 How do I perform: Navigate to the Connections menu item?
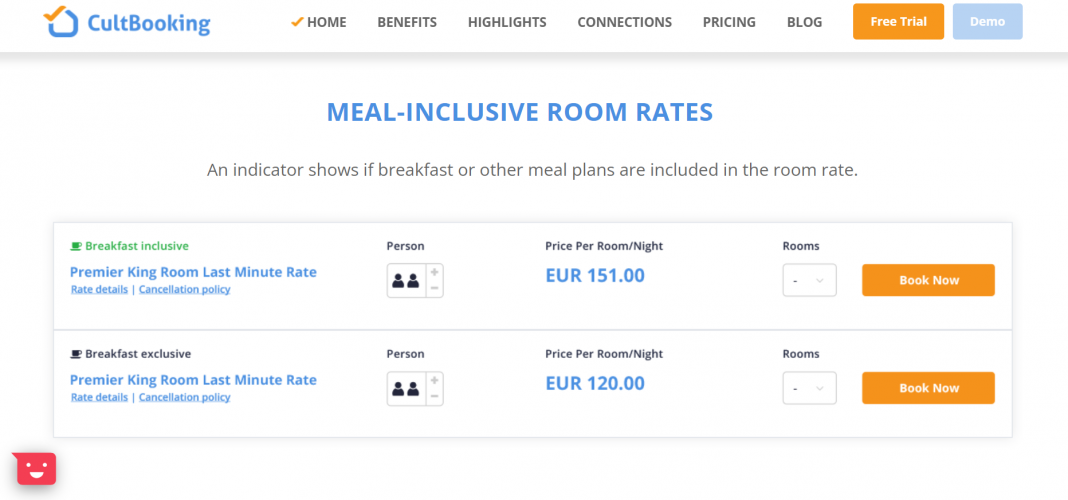click(x=624, y=22)
